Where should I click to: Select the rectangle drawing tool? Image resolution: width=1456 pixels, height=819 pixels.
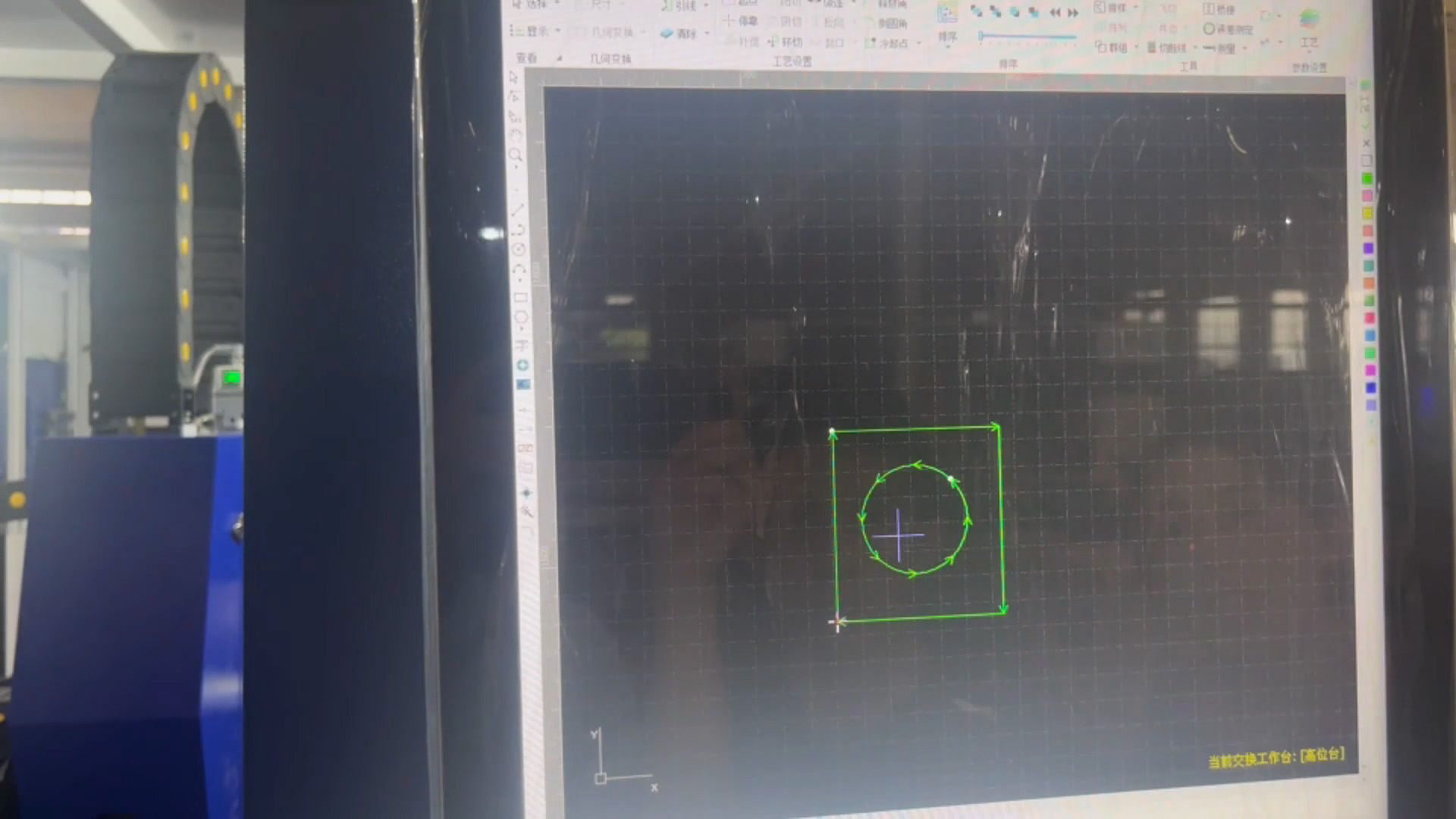(520, 297)
